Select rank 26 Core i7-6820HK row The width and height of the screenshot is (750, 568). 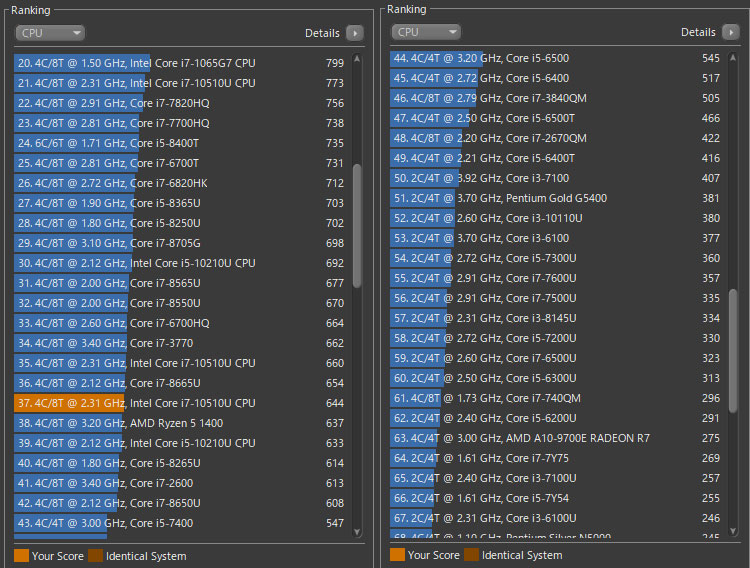click(181, 183)
